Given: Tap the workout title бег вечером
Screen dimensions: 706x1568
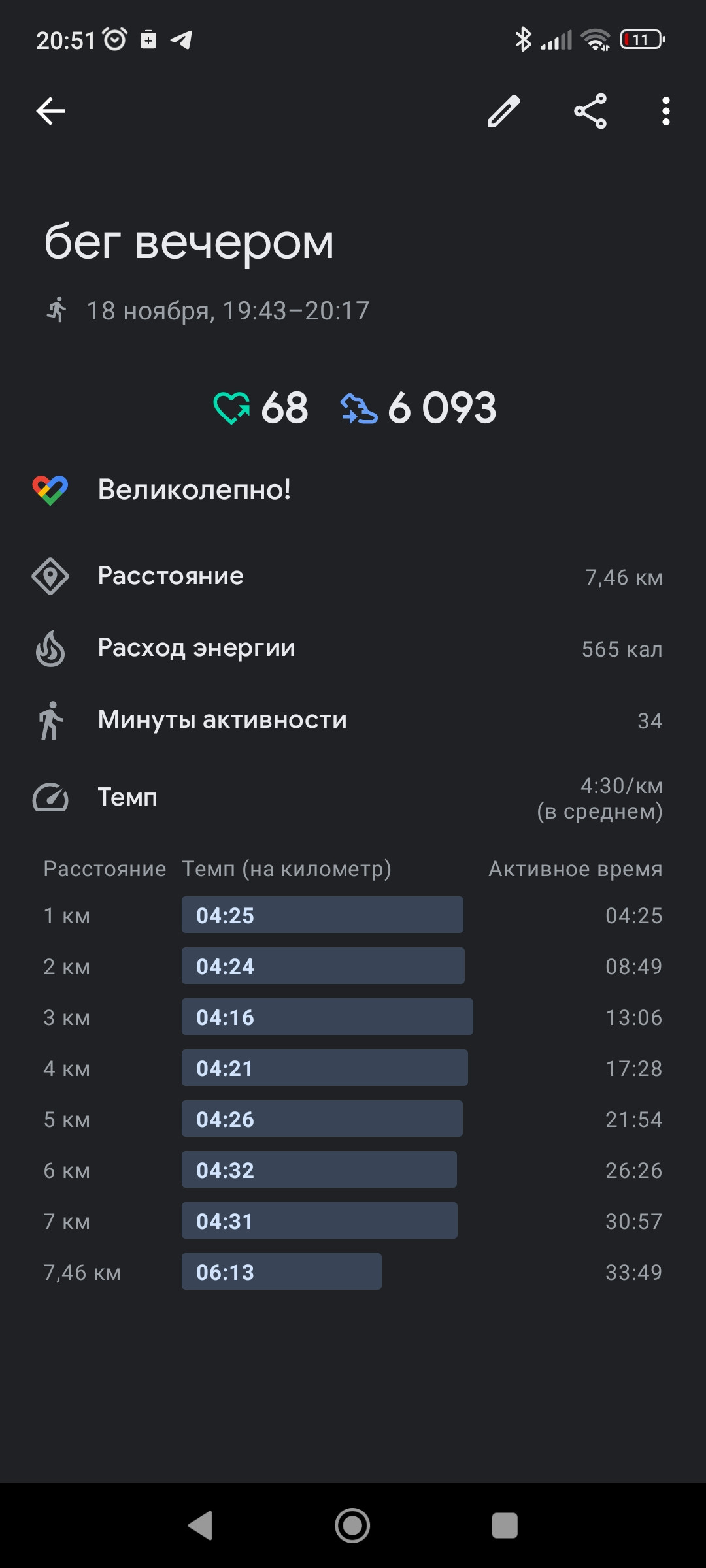Looking at the screenshot, I should click(x=189, y=242).
